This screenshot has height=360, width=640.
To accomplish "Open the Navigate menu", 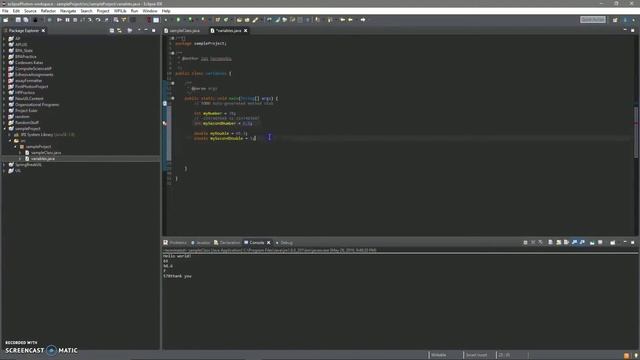I will click(68, 11).
